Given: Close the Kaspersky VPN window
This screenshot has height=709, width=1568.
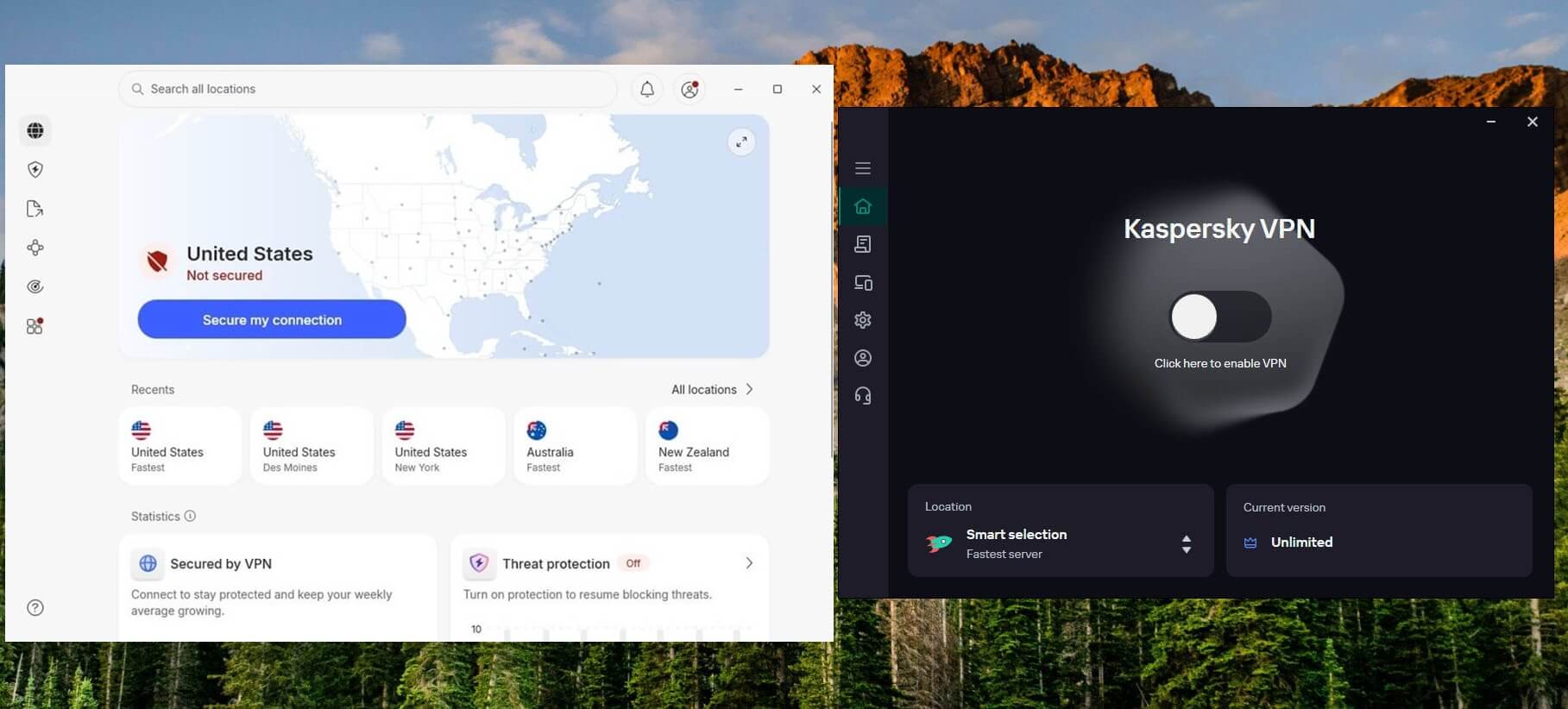Looking at the screenshot, I should coord(1533,122).
